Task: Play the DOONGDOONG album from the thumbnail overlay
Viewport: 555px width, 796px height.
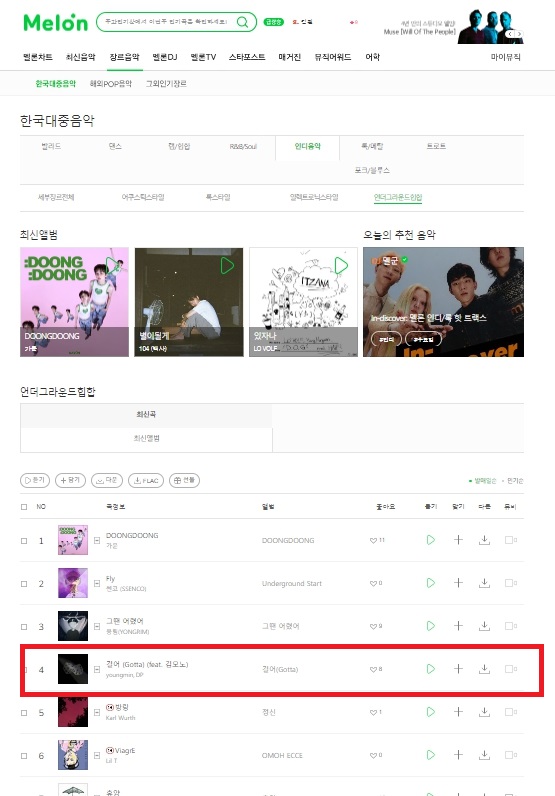Action: [x=113, y=265]
